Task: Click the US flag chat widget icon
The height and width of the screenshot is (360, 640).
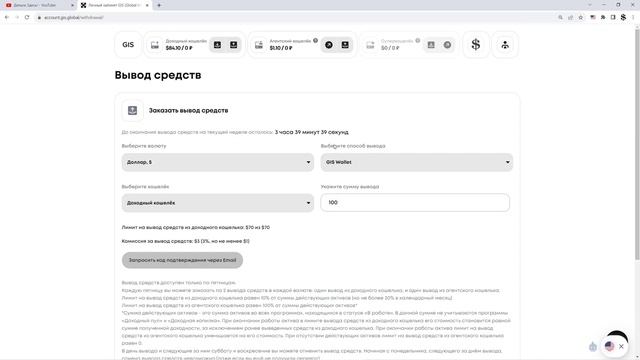Action: pos(609,346)
